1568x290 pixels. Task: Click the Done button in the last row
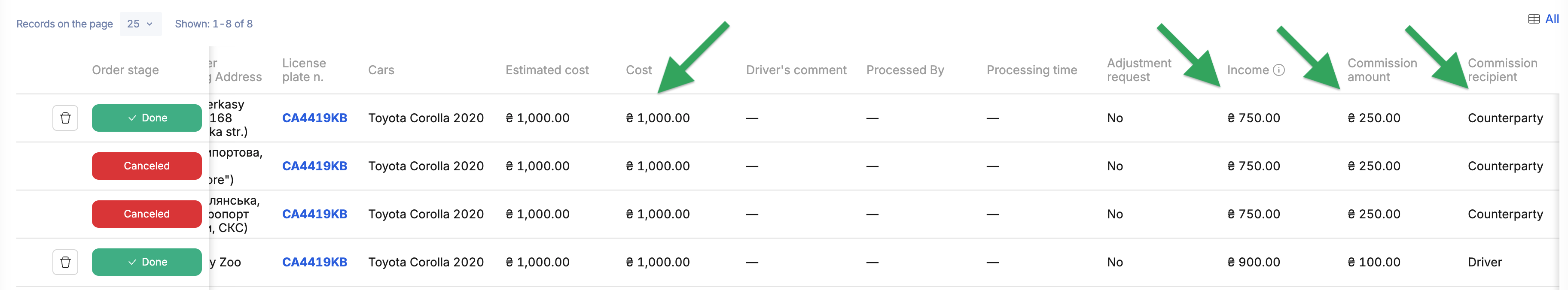pos(146,262)
